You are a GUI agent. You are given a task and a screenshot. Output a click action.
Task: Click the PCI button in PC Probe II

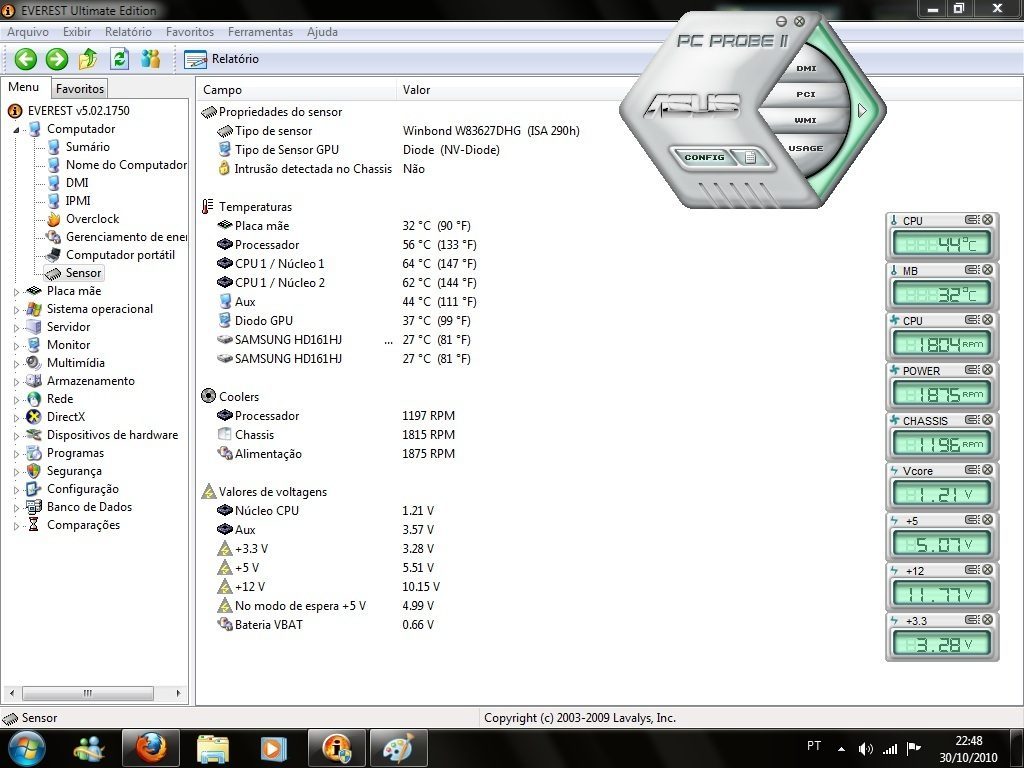click(x=806, y=94)
